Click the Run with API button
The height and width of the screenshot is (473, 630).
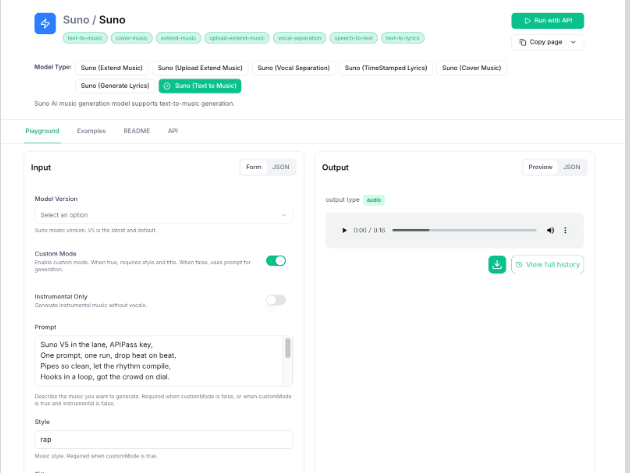(x=547, y=20)
